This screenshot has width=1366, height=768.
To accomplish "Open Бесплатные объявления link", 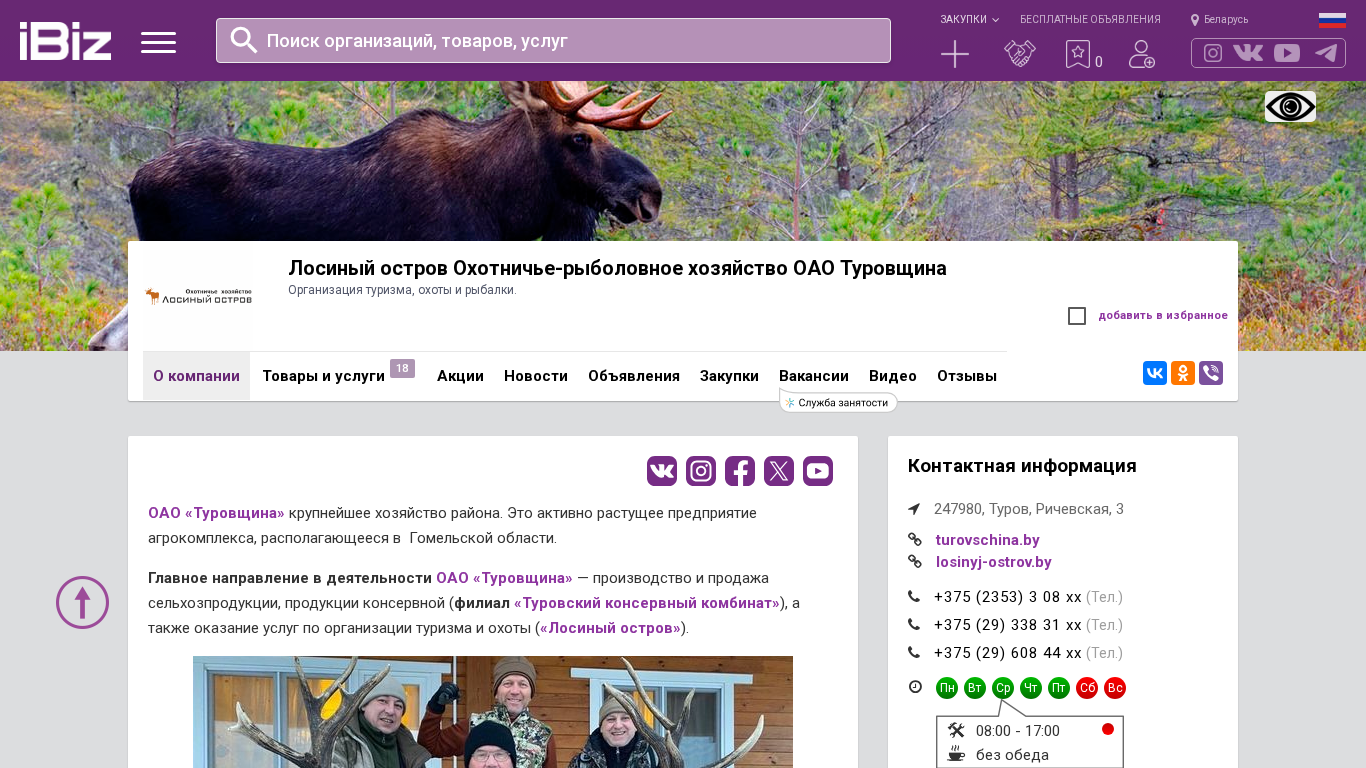I will (x=1090, y=20).
